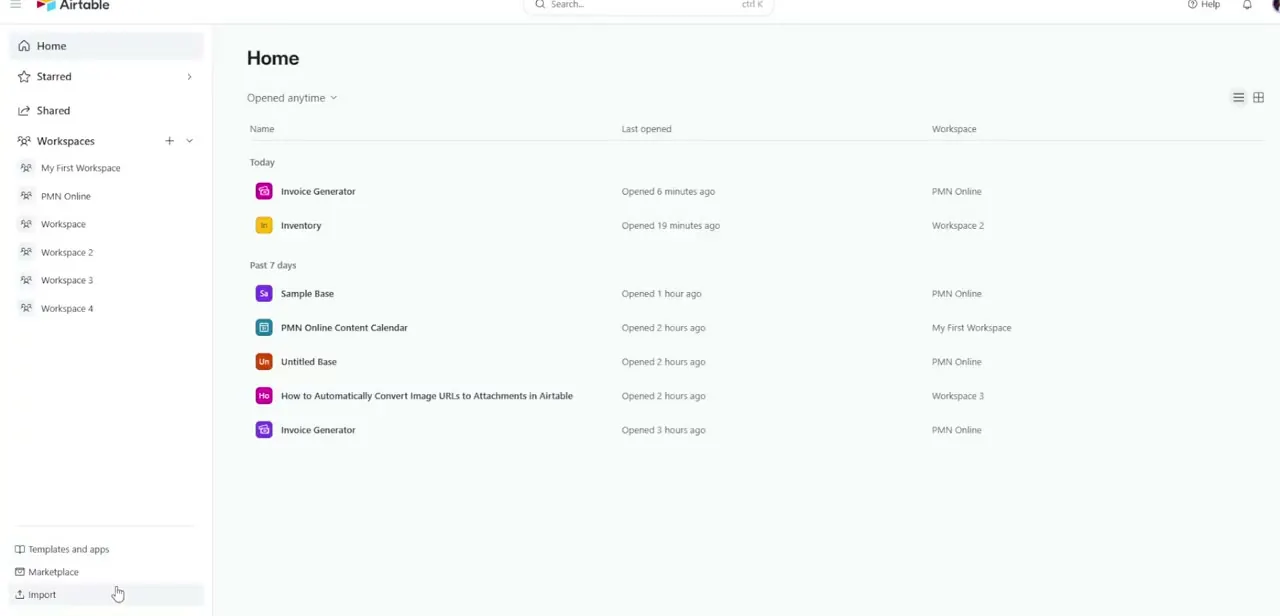Switch to list view

point(1238,97)
